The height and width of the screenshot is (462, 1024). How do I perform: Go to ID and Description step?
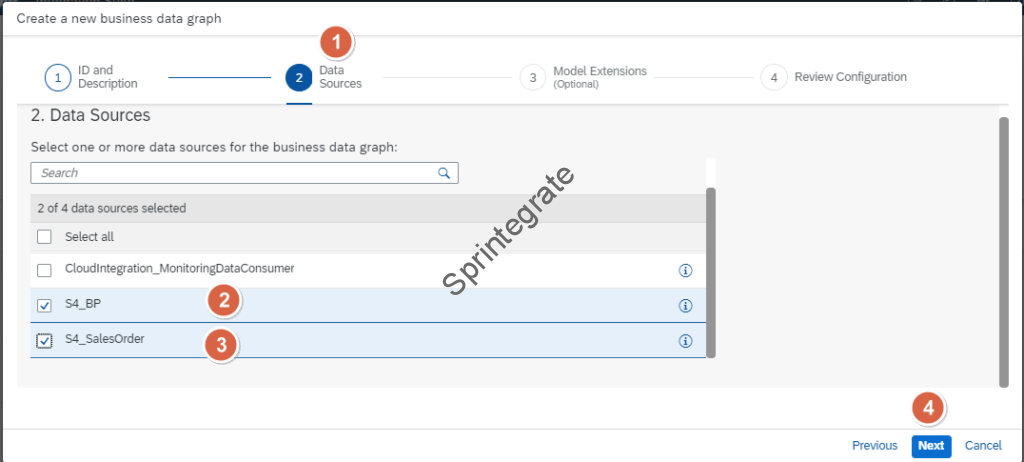point(108,78)
